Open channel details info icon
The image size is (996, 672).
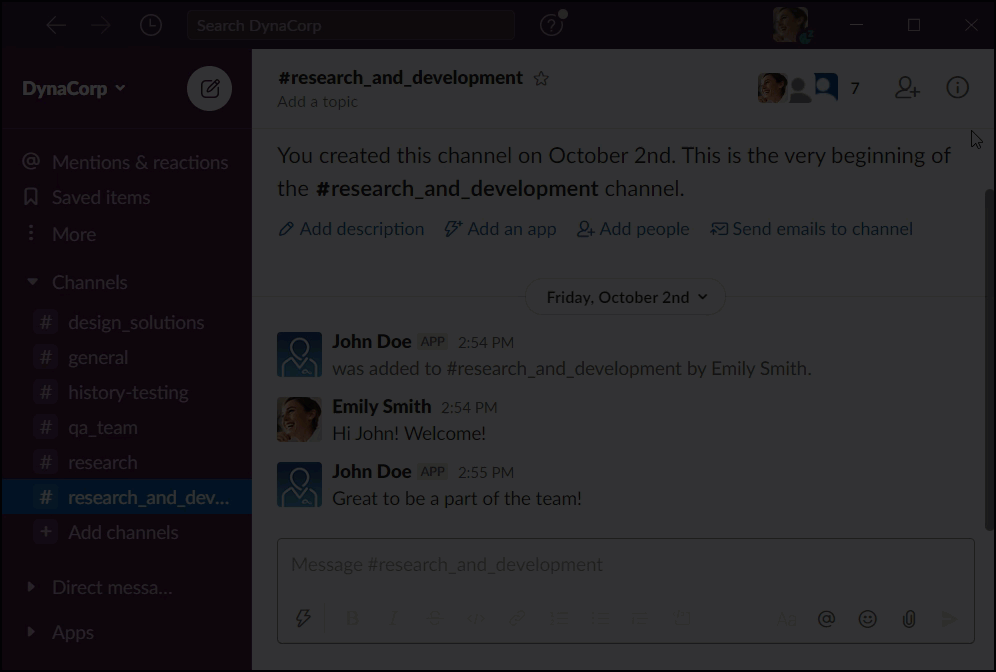pyautogui.click(x=957, y=88)
